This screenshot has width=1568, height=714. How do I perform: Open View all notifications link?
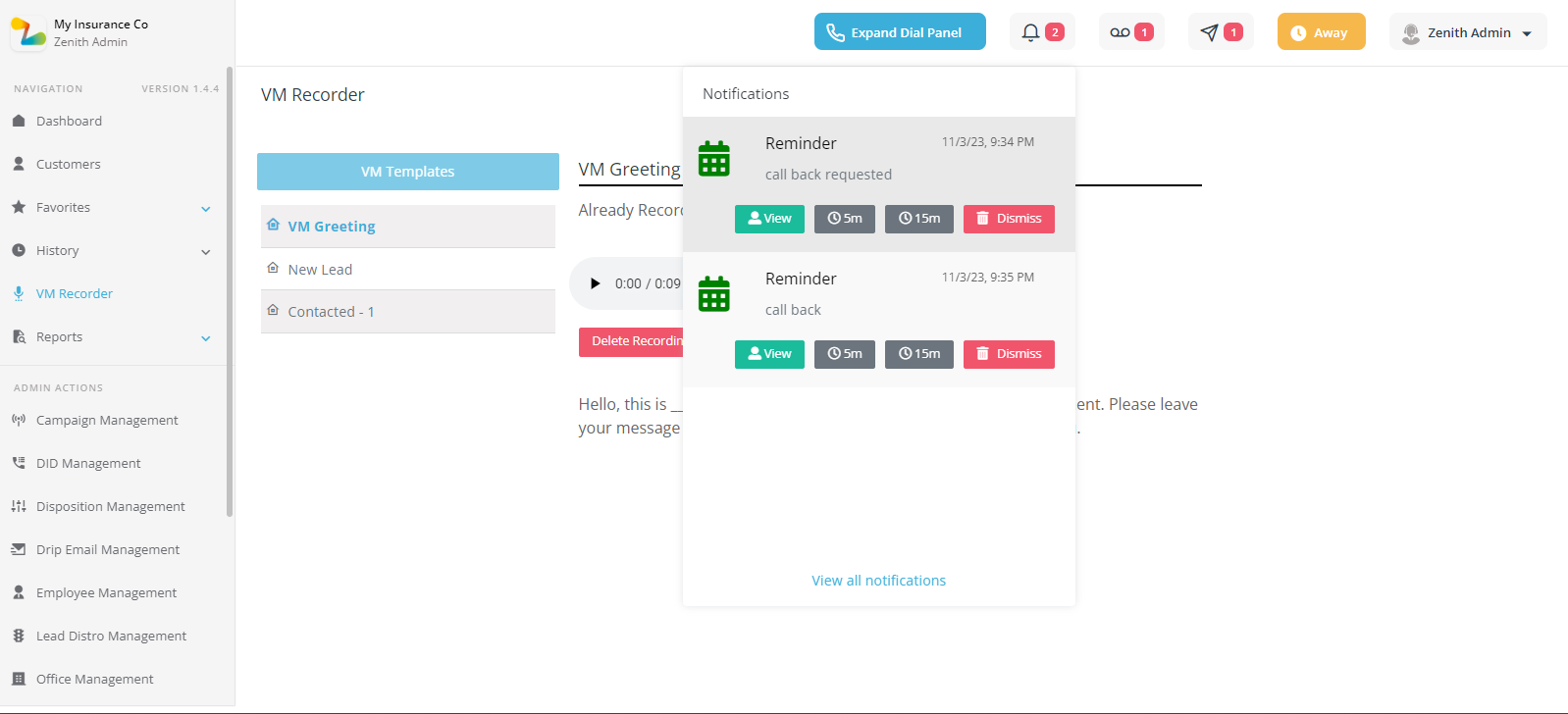(x=878, y=581)
